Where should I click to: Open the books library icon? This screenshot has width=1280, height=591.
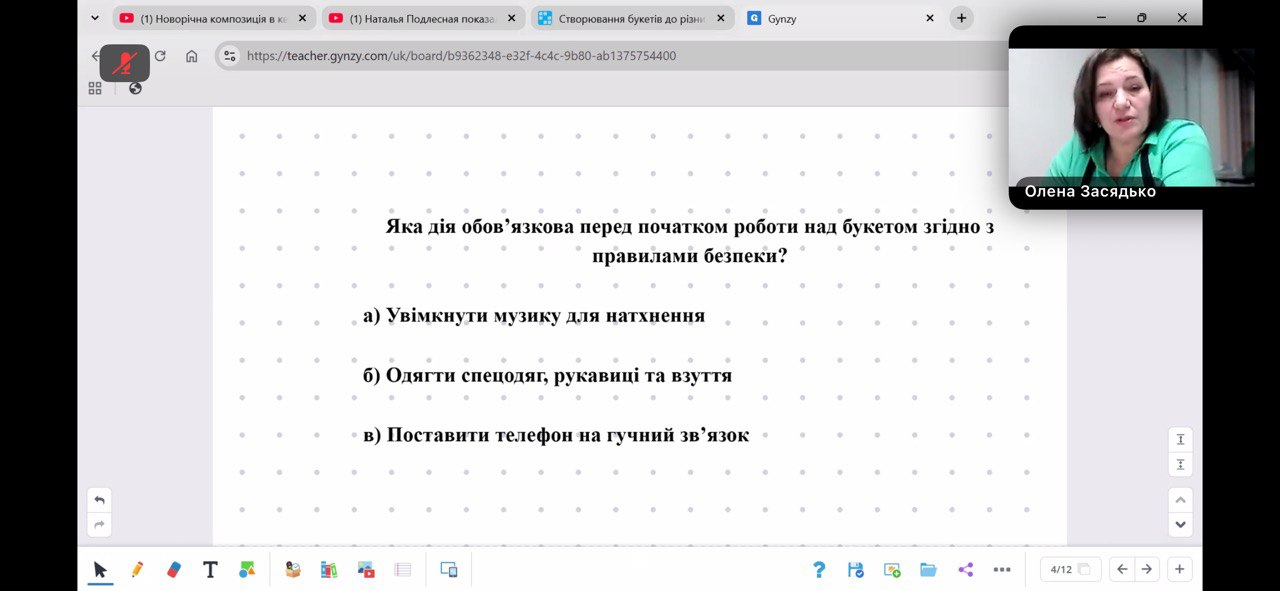[x=329, y=569]
